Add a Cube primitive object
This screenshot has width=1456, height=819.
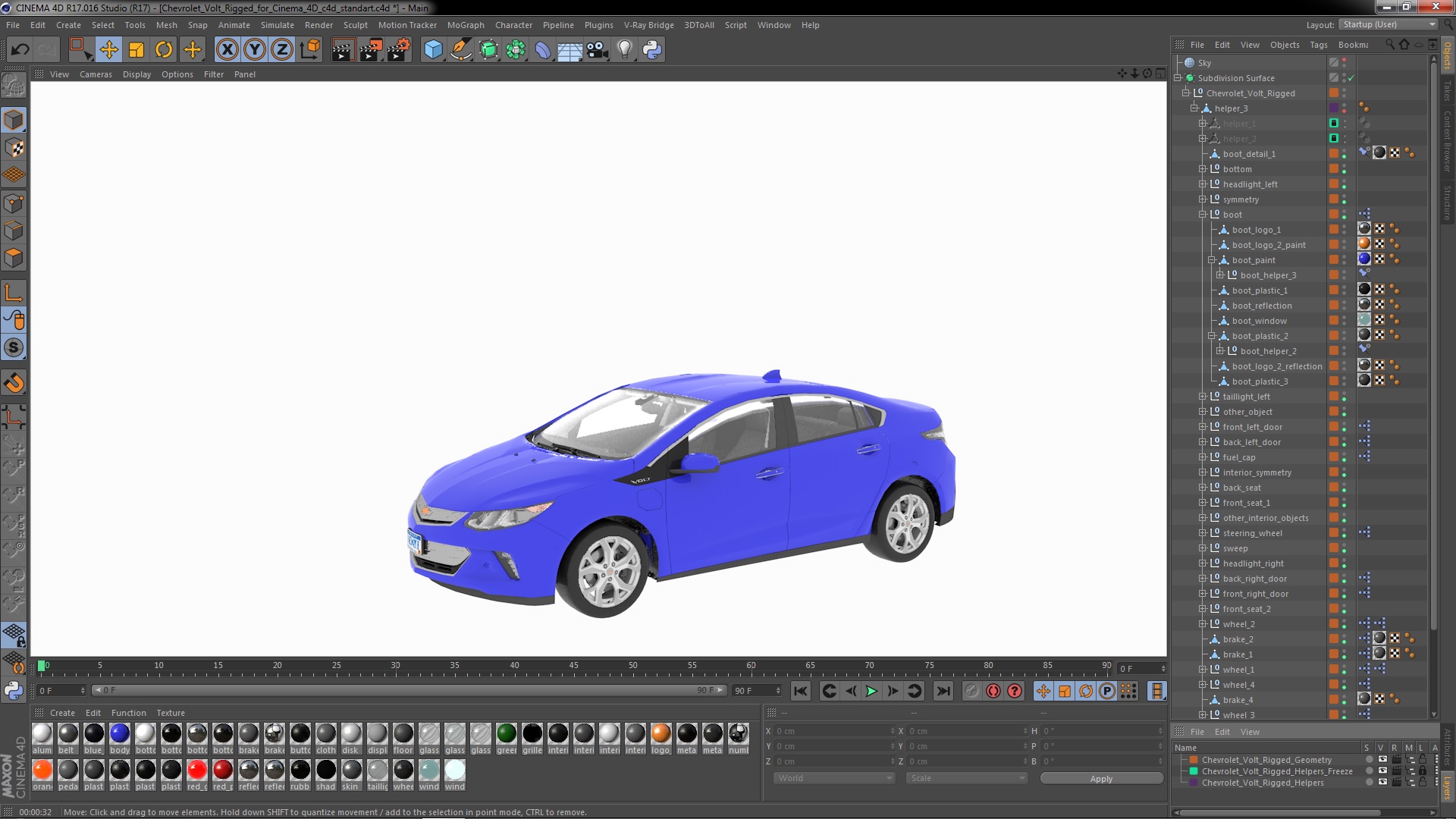click(x=433, y=50)
